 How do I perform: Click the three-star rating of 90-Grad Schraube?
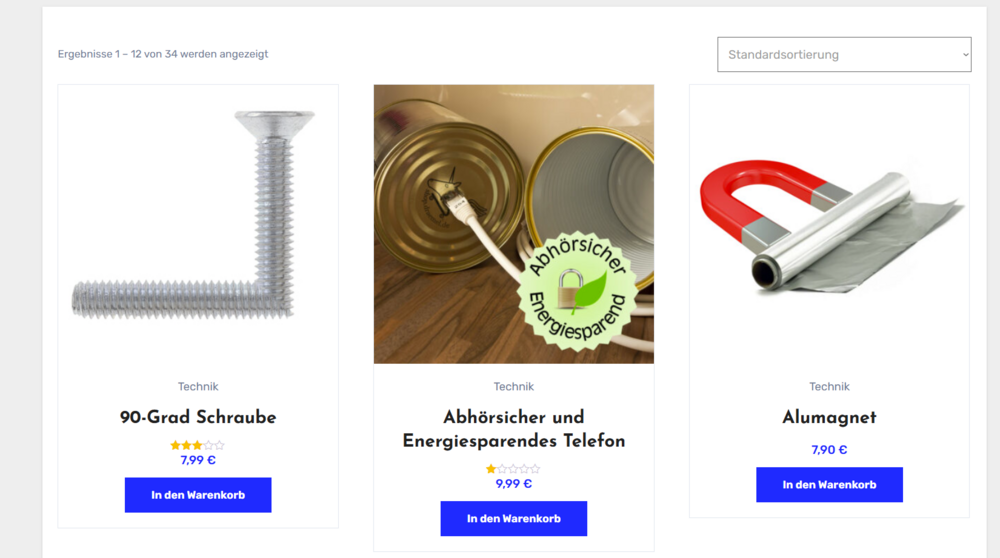198,445
